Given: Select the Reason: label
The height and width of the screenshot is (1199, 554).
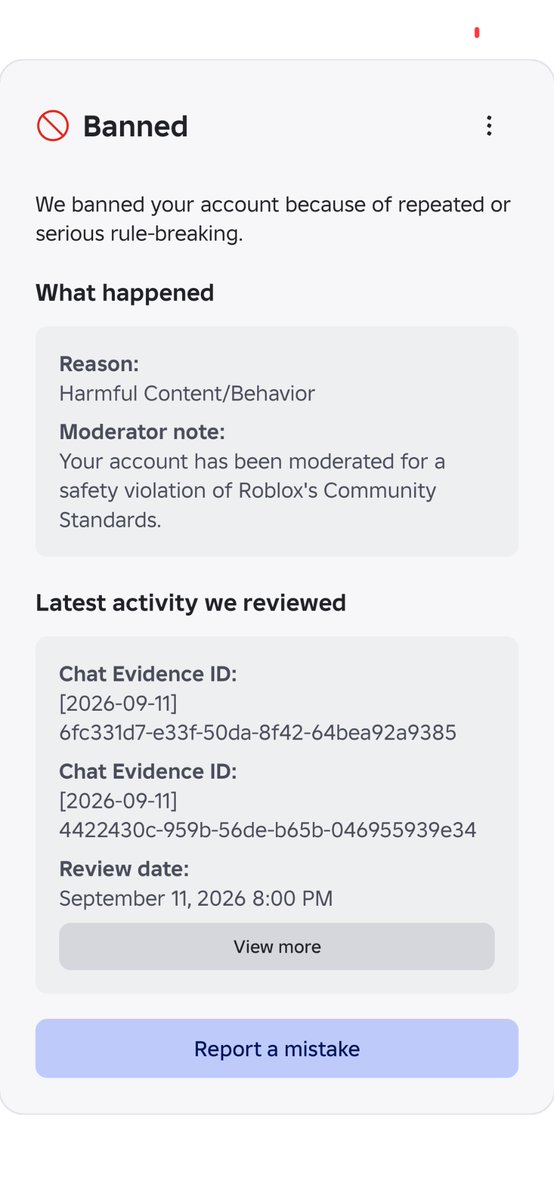Looking at the screenshot, I should click(99, 364).
